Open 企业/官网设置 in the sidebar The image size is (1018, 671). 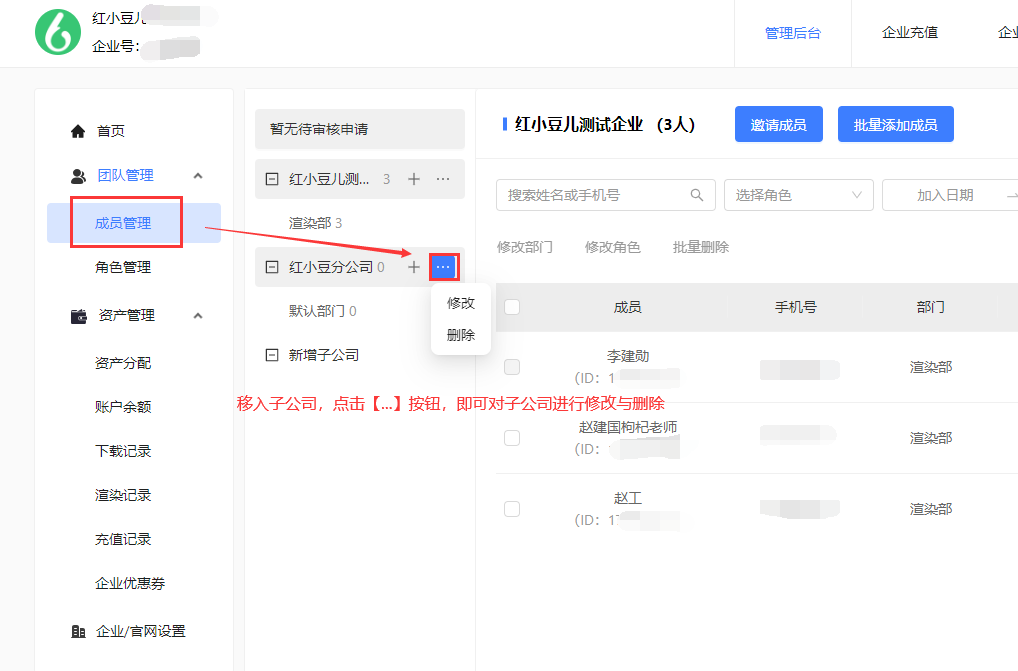coord(141,631)
